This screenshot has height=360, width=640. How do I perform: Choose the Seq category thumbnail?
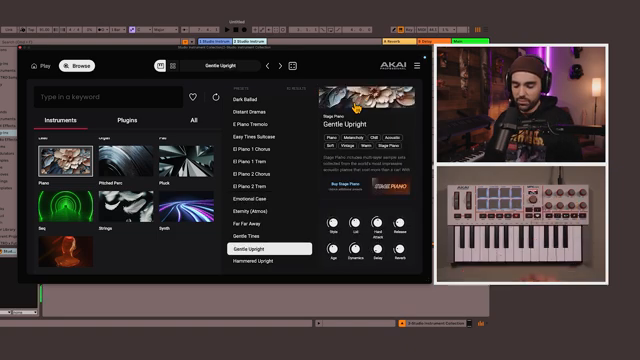[x=65, y=207]
